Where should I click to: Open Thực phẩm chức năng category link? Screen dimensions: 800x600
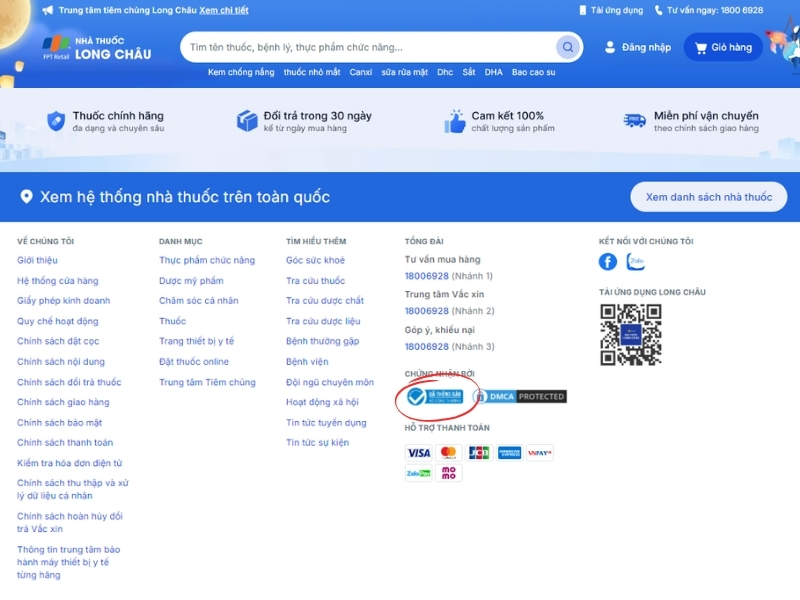(x=207, y=260)
